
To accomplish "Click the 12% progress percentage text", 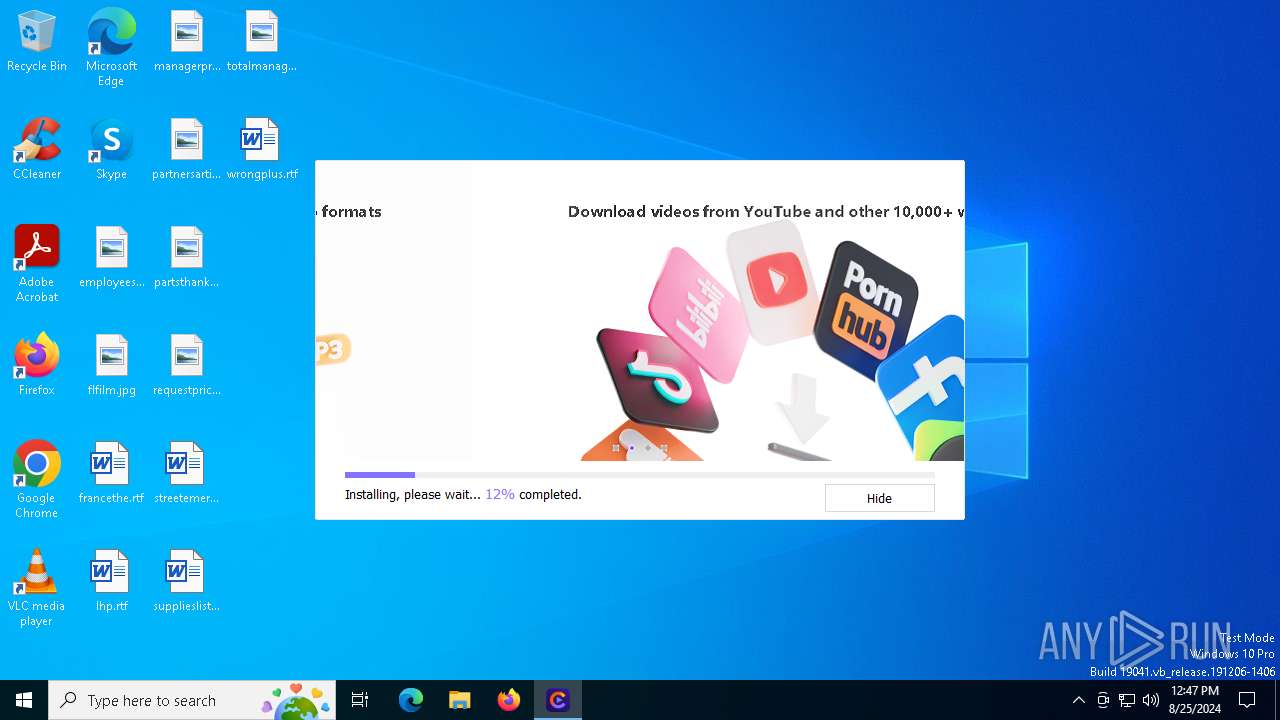I will click(500, 495).
